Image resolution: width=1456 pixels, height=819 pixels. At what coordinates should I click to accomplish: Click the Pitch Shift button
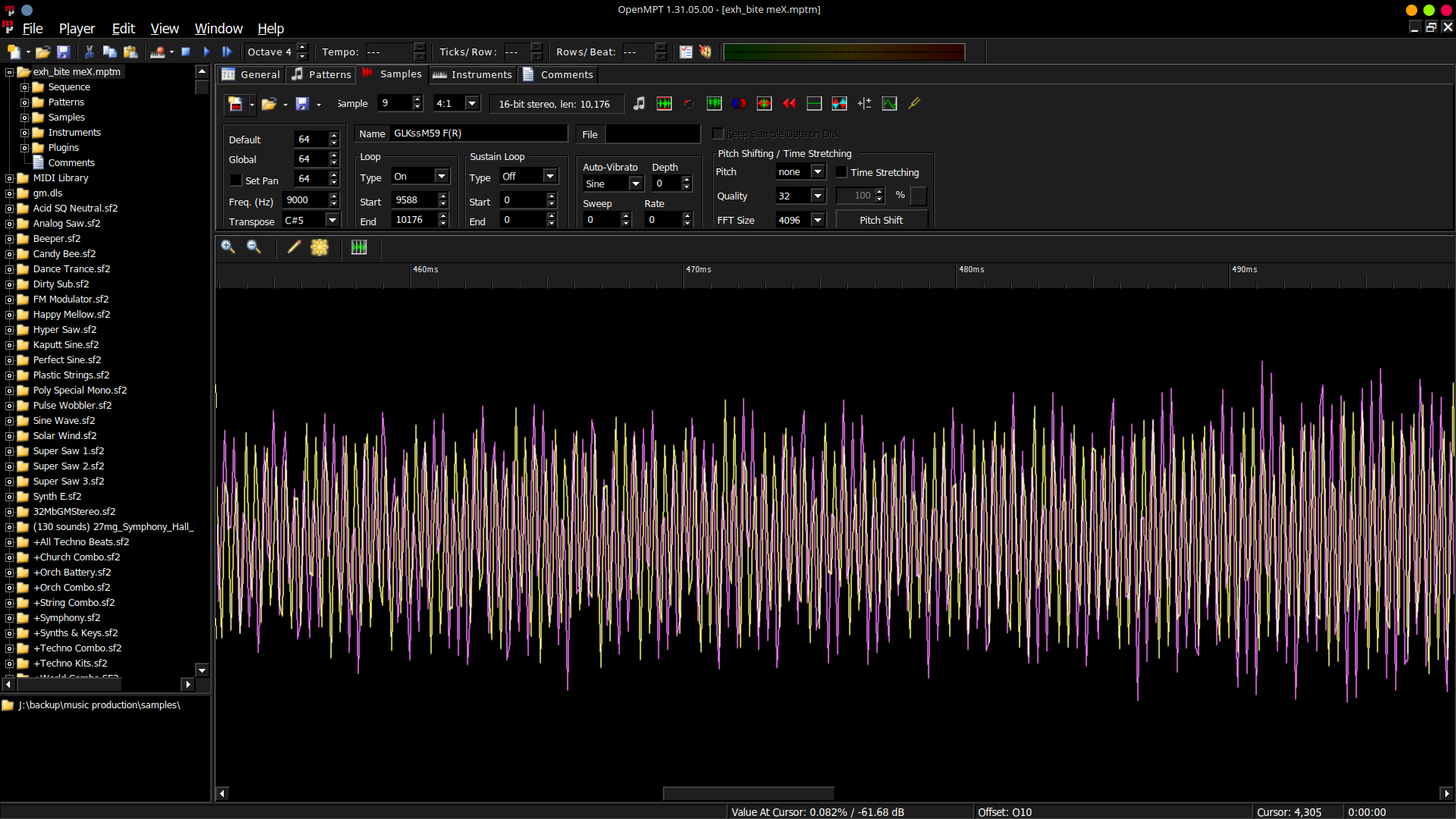881,220
